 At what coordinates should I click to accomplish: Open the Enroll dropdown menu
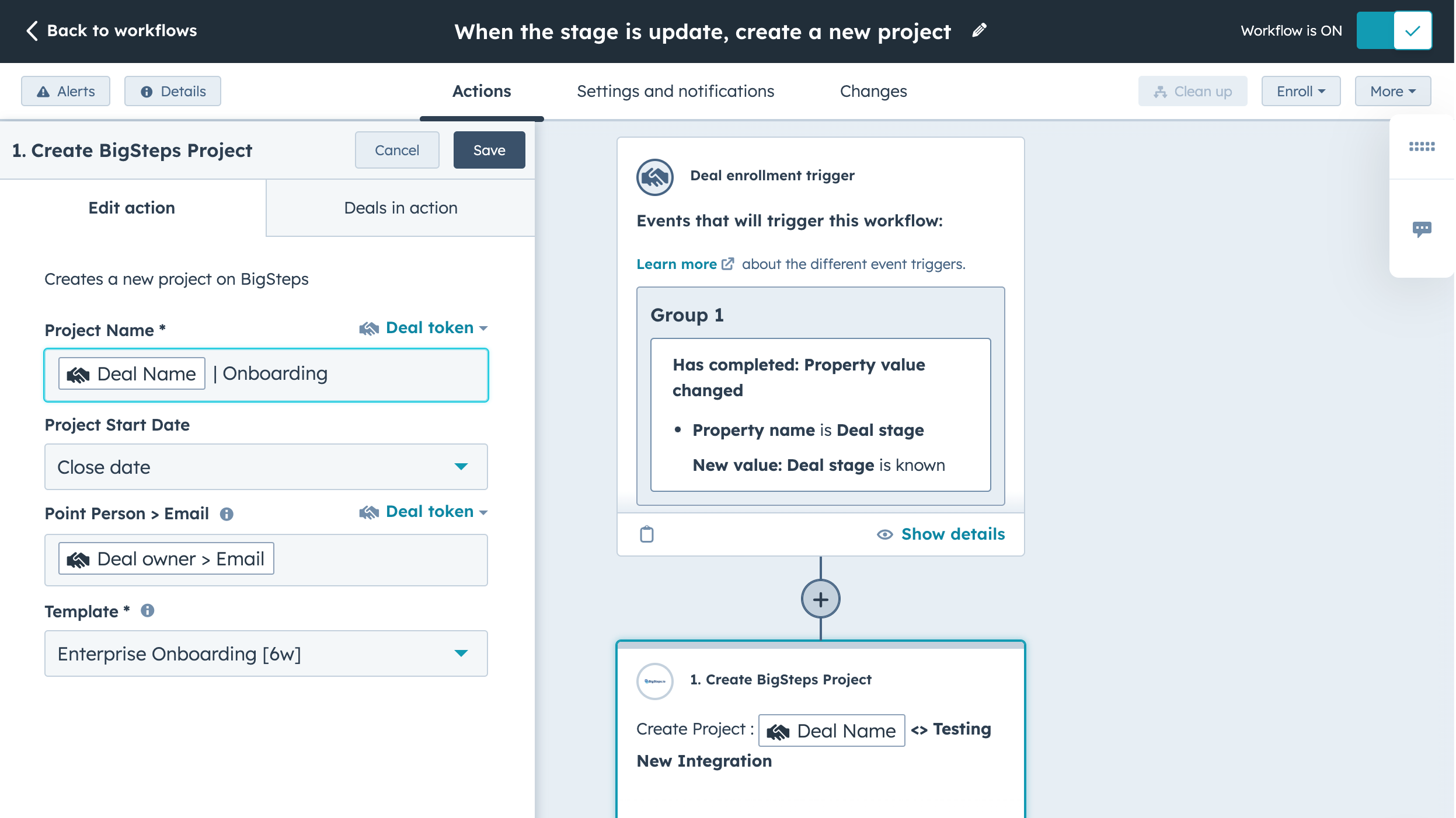1301,92
